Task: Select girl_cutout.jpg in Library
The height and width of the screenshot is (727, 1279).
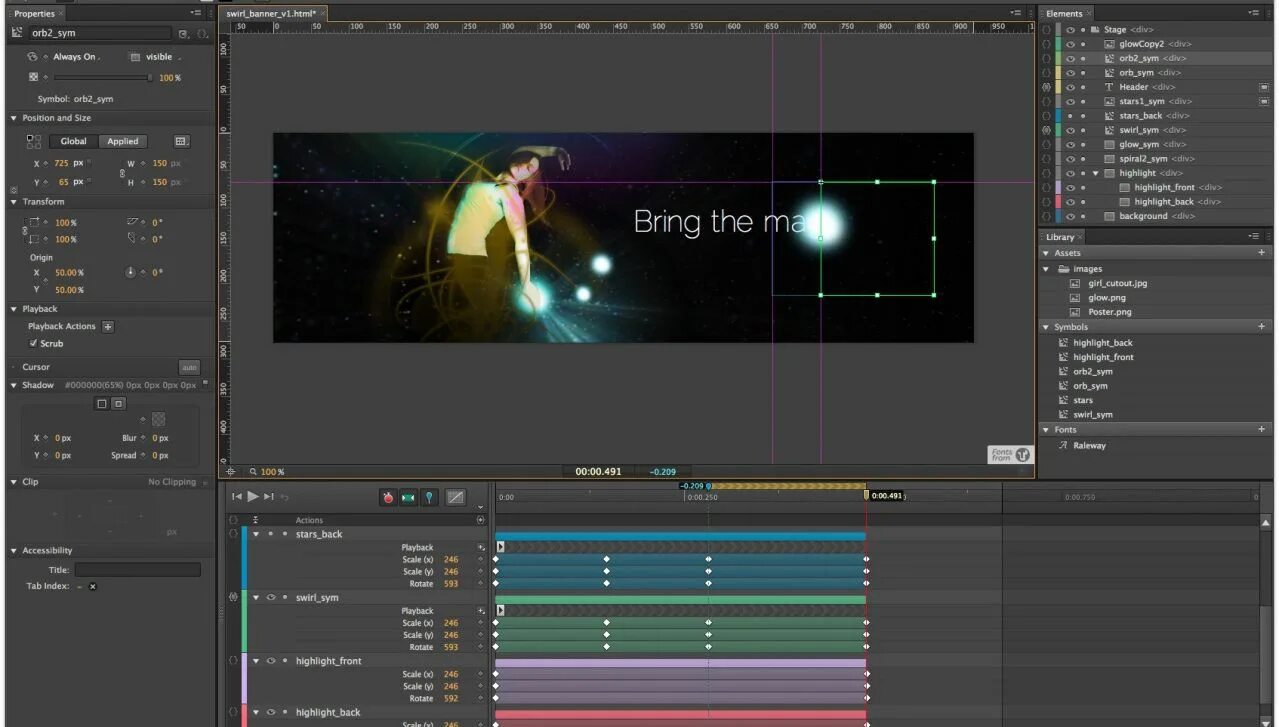Action: pos(1118,283)
